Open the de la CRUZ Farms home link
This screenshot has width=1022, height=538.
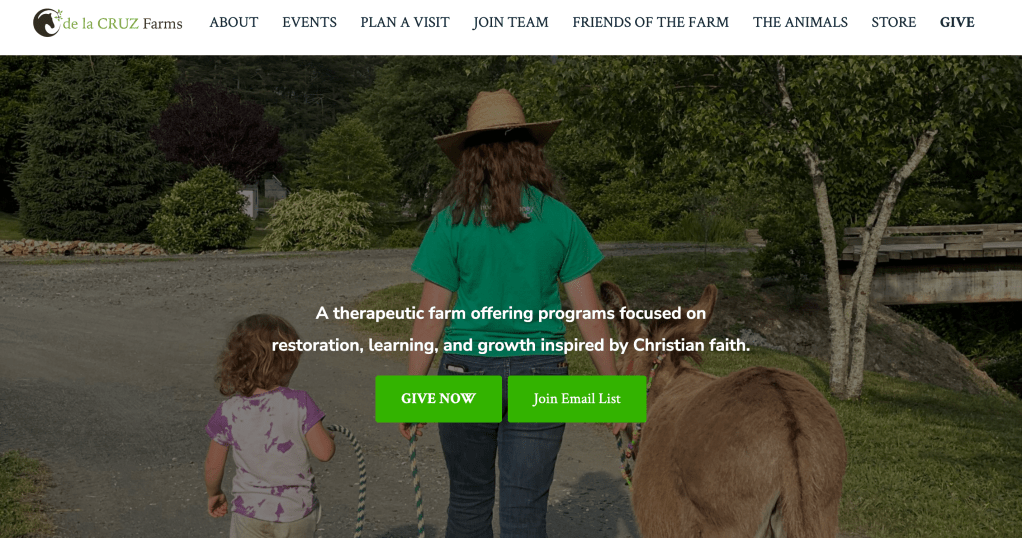108,23
